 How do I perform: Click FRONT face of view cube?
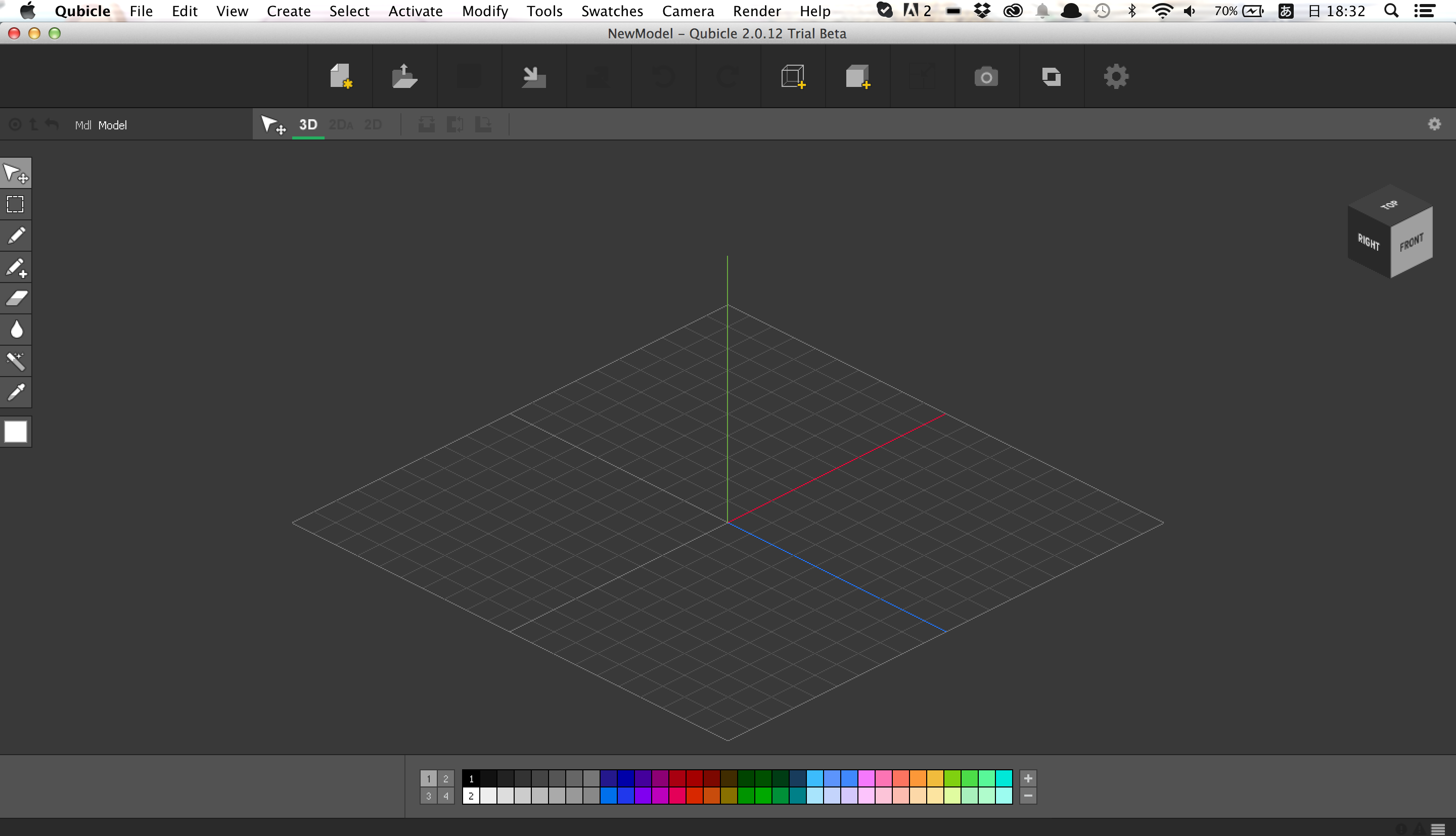pos(1412,242)
